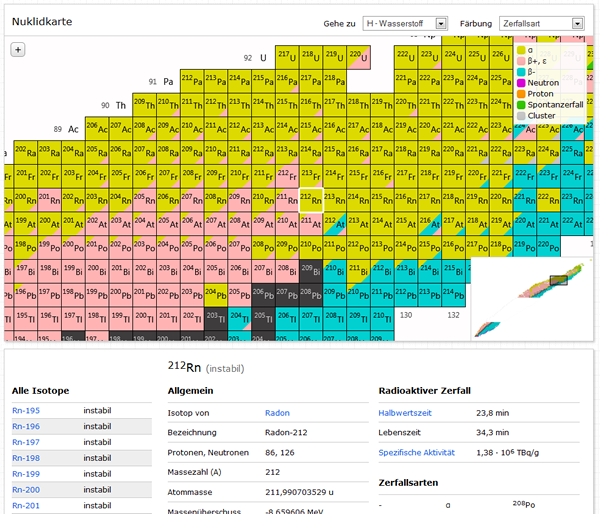Open the Rn-201 isotope link
Screen dimensions: 600x514
(x=26, y=506)
